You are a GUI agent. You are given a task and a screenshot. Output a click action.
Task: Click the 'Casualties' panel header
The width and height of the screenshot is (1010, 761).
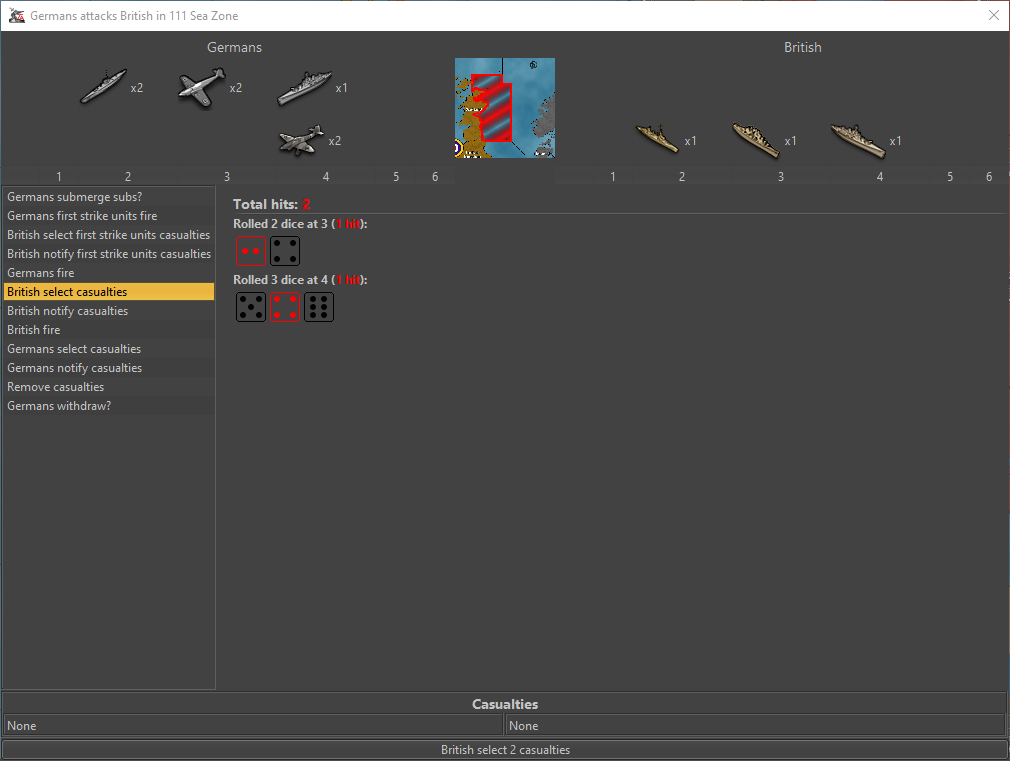pyautogui.click(x=505, y=704)
